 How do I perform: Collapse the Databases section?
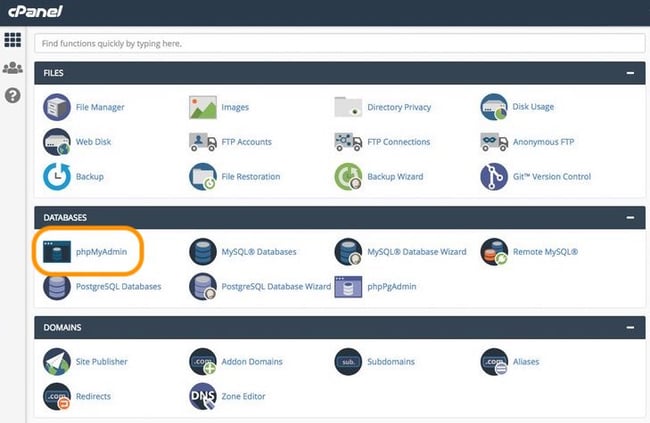630,218
